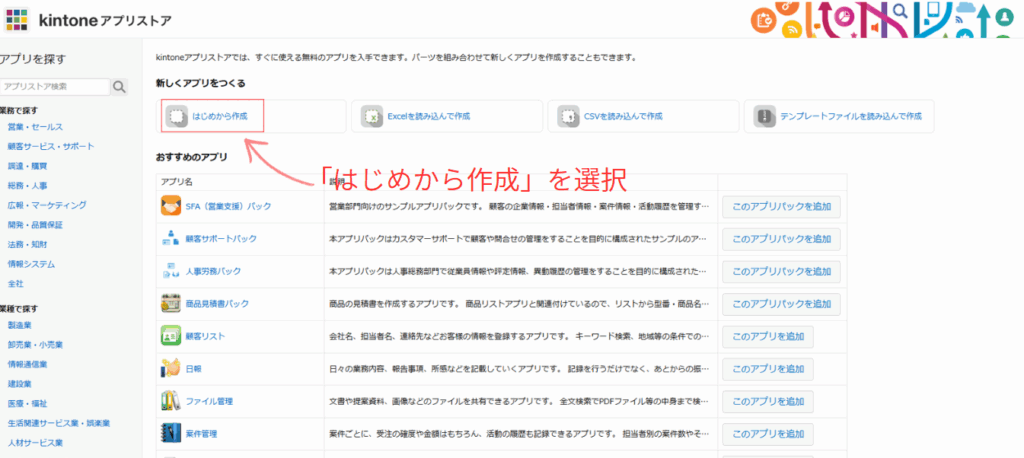
Task: Open the 顧客サービス・サポート category
Action: (x=51, y=146)
